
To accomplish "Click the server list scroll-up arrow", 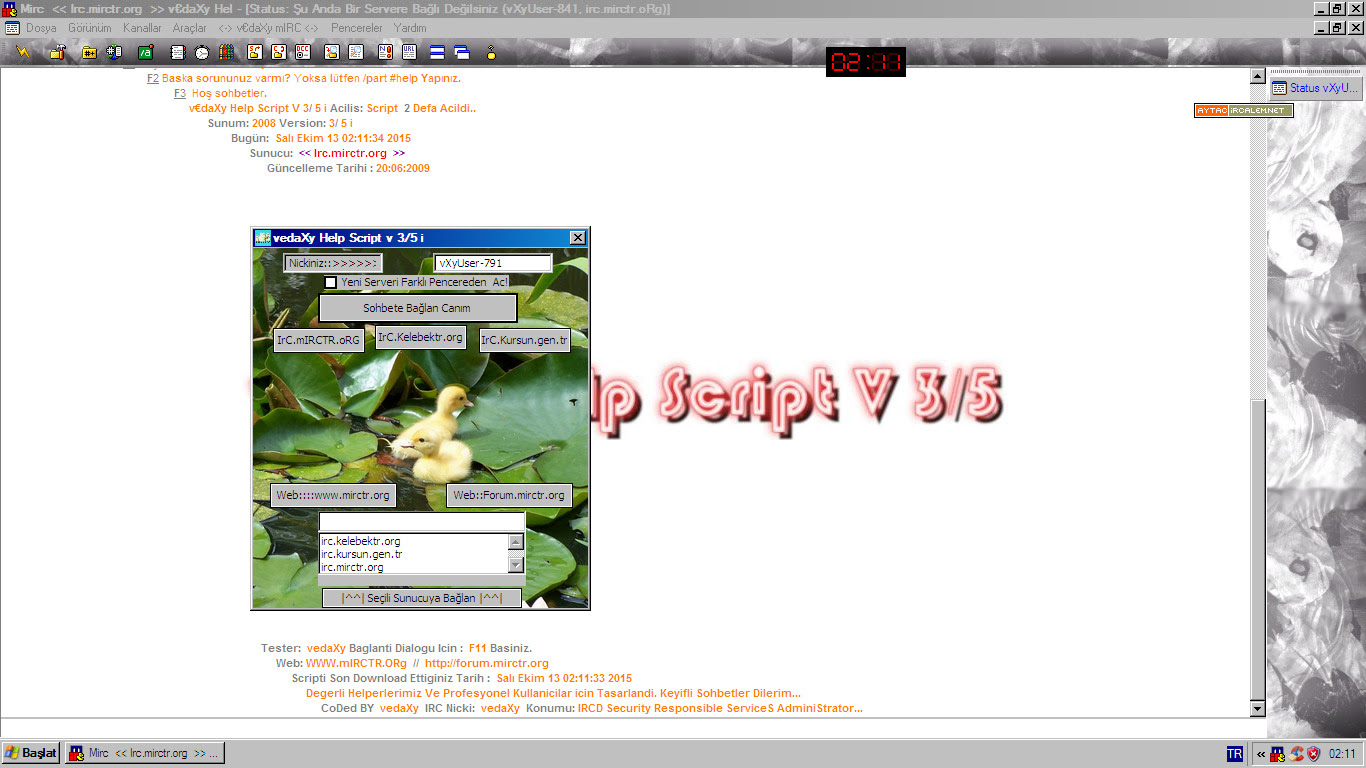I will click(x=516, y=542).
